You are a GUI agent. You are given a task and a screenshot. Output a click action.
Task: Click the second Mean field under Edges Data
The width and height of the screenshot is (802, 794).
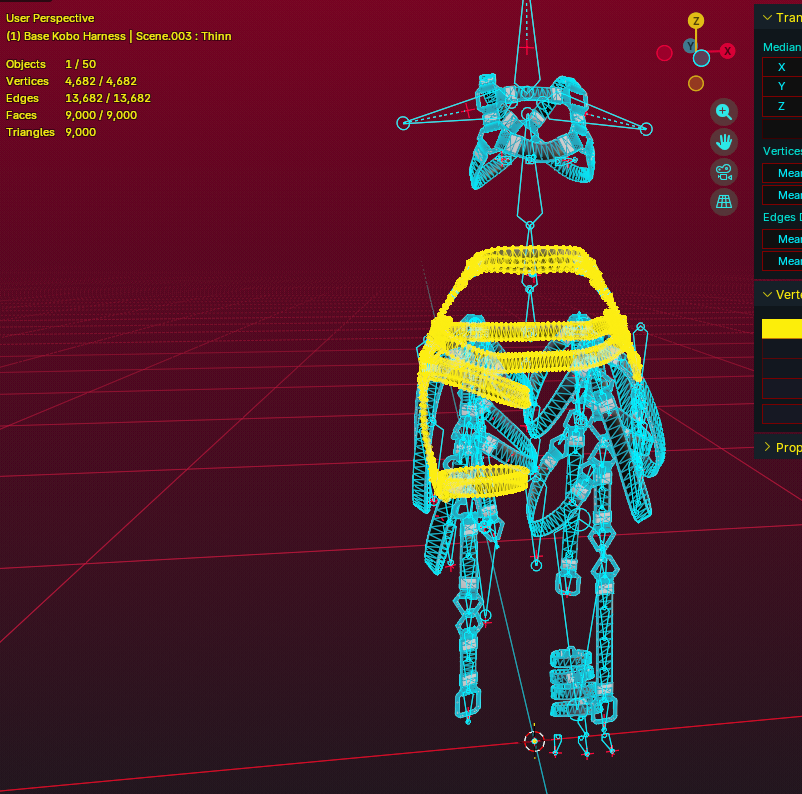tap(782, 261)
